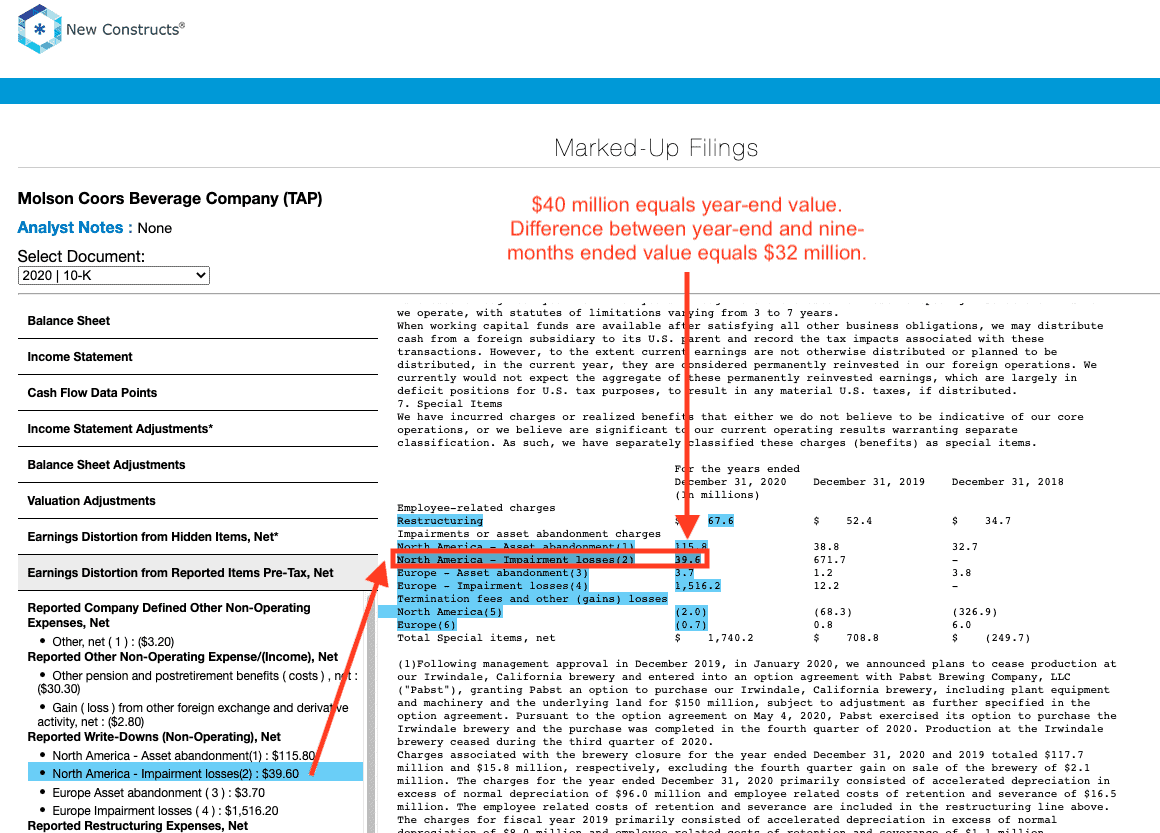Open Valuation Adjustments section
Screen dimensions: 1160x833
click(x=198, y=501)
